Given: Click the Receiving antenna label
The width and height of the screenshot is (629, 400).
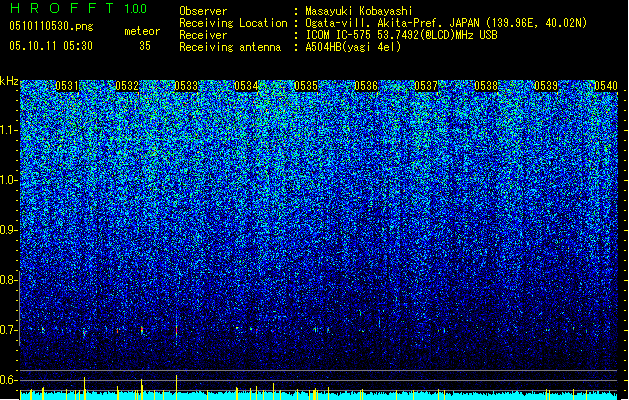Looking at the screenshot, I should [x=230, y=47].
